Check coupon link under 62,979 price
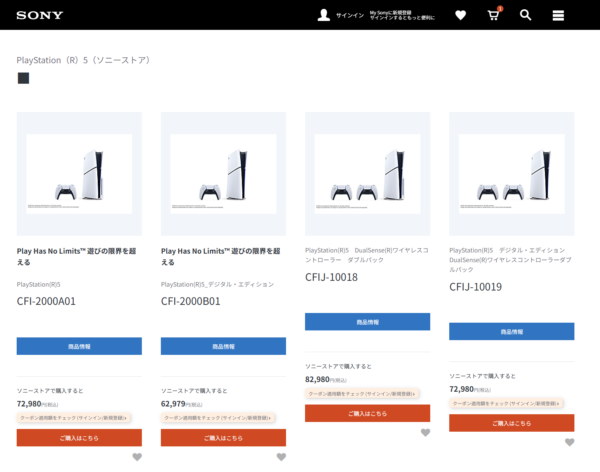 coord(218,418)
